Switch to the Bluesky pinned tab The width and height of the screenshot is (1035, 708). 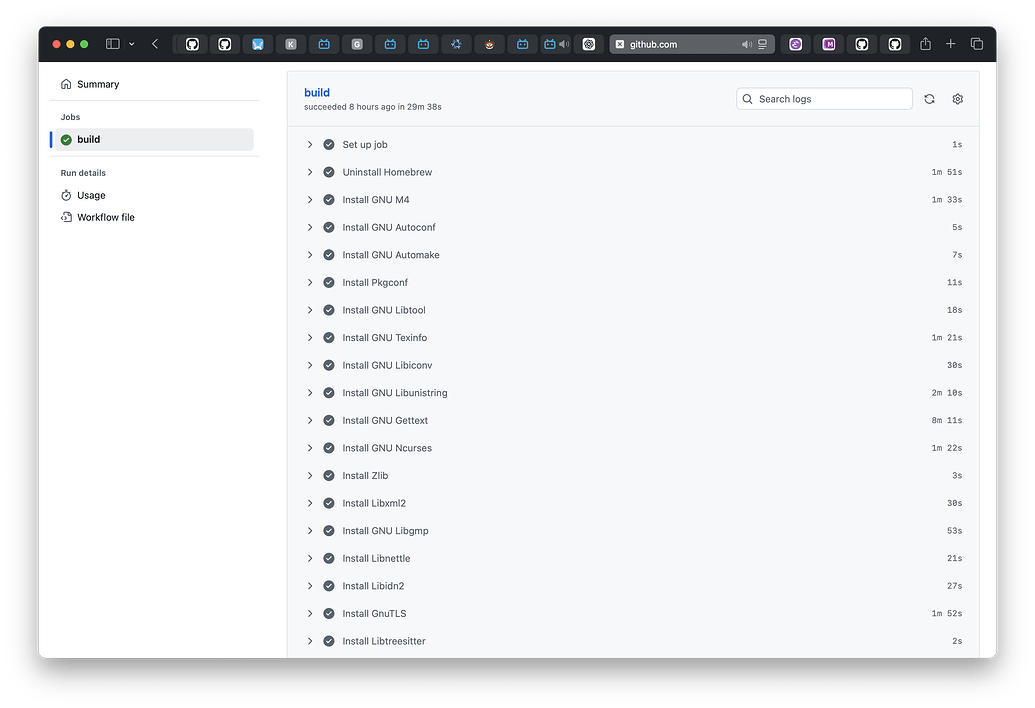click(x=257, y=44)
